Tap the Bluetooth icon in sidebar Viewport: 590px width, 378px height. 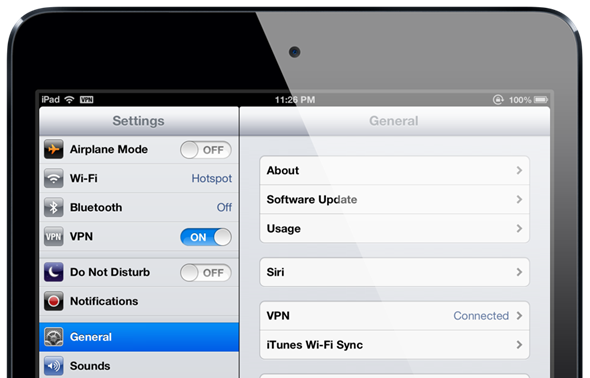point(53,207)
